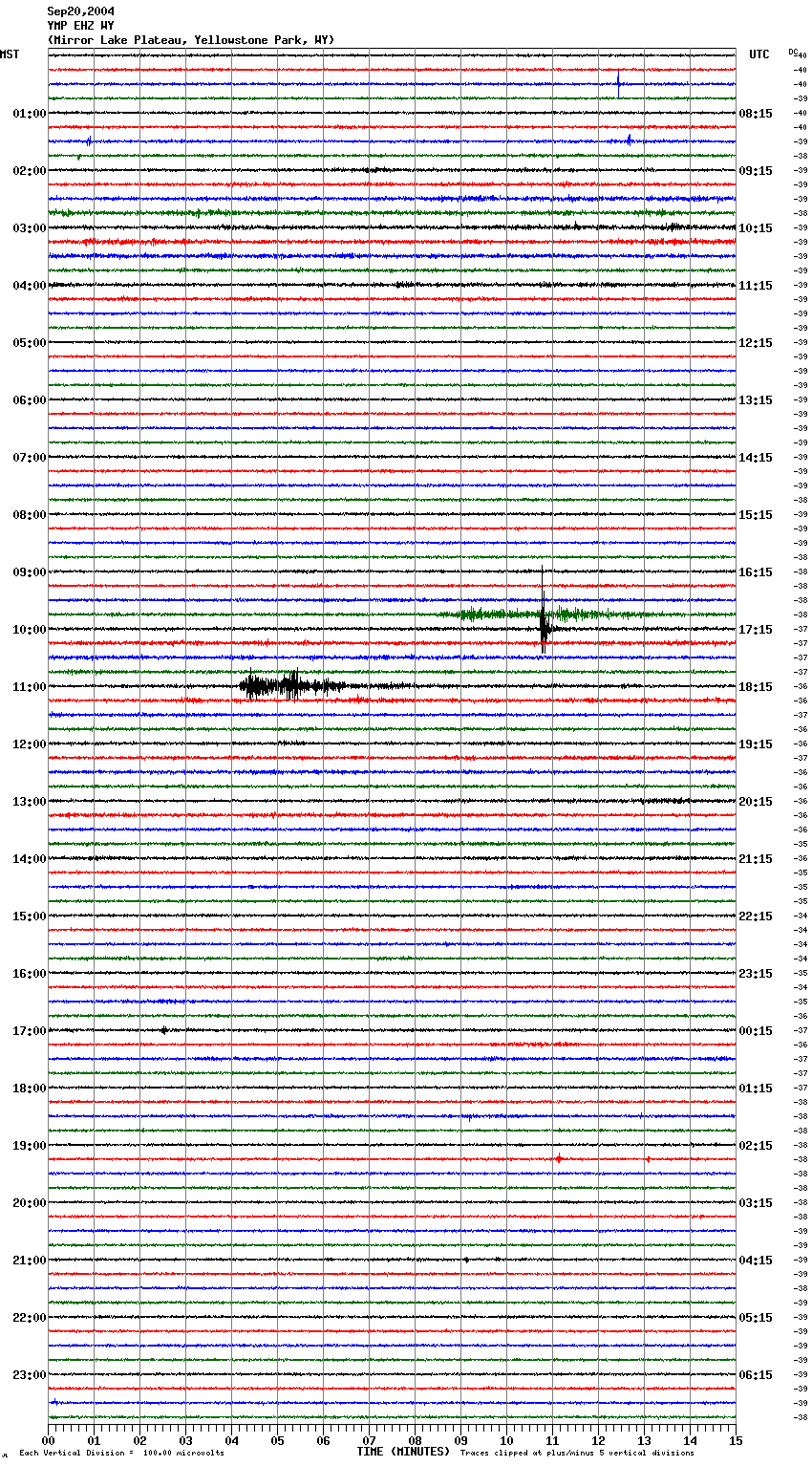Viewport: 812px width, 1466px height.
Task: Select the '19:00' MST time label
Action: [x=30, y=1146]
